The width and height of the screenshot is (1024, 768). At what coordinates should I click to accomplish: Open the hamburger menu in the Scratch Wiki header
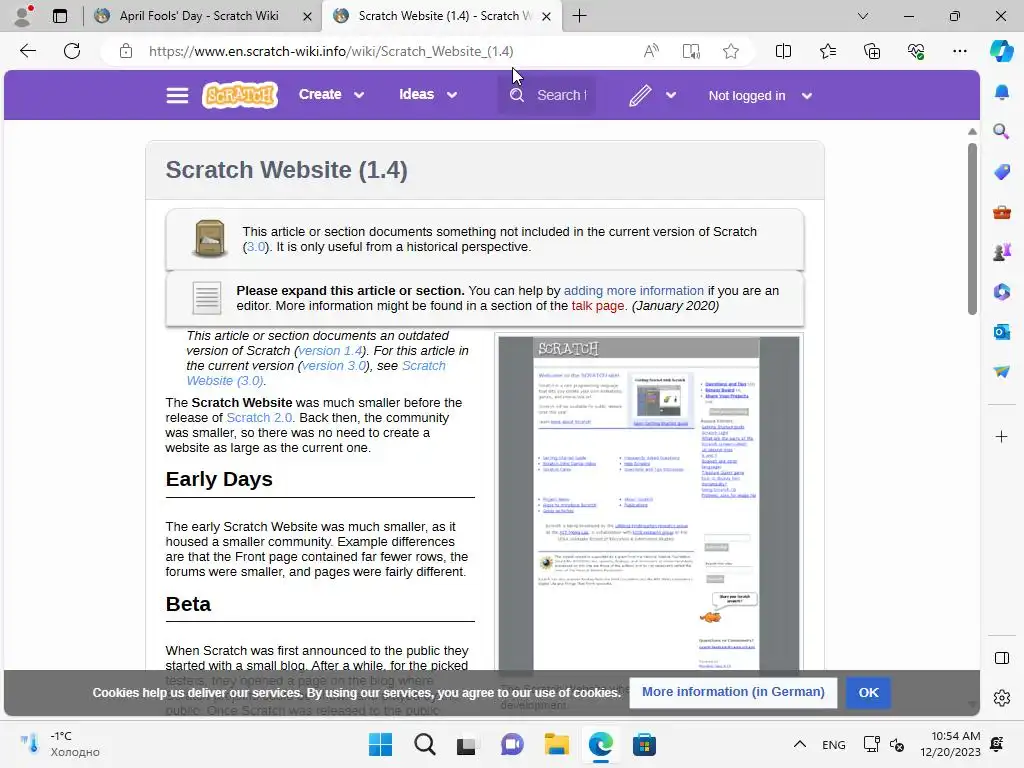pos(177,95)
